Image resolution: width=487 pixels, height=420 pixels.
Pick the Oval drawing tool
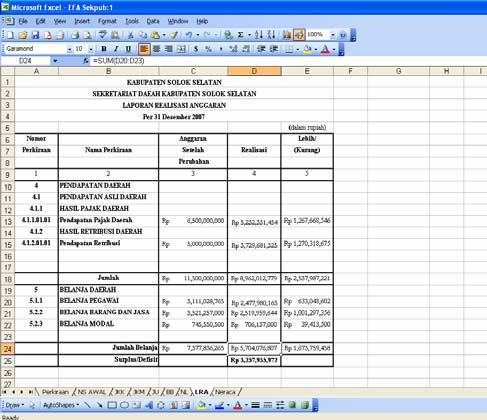click(124, 405)
